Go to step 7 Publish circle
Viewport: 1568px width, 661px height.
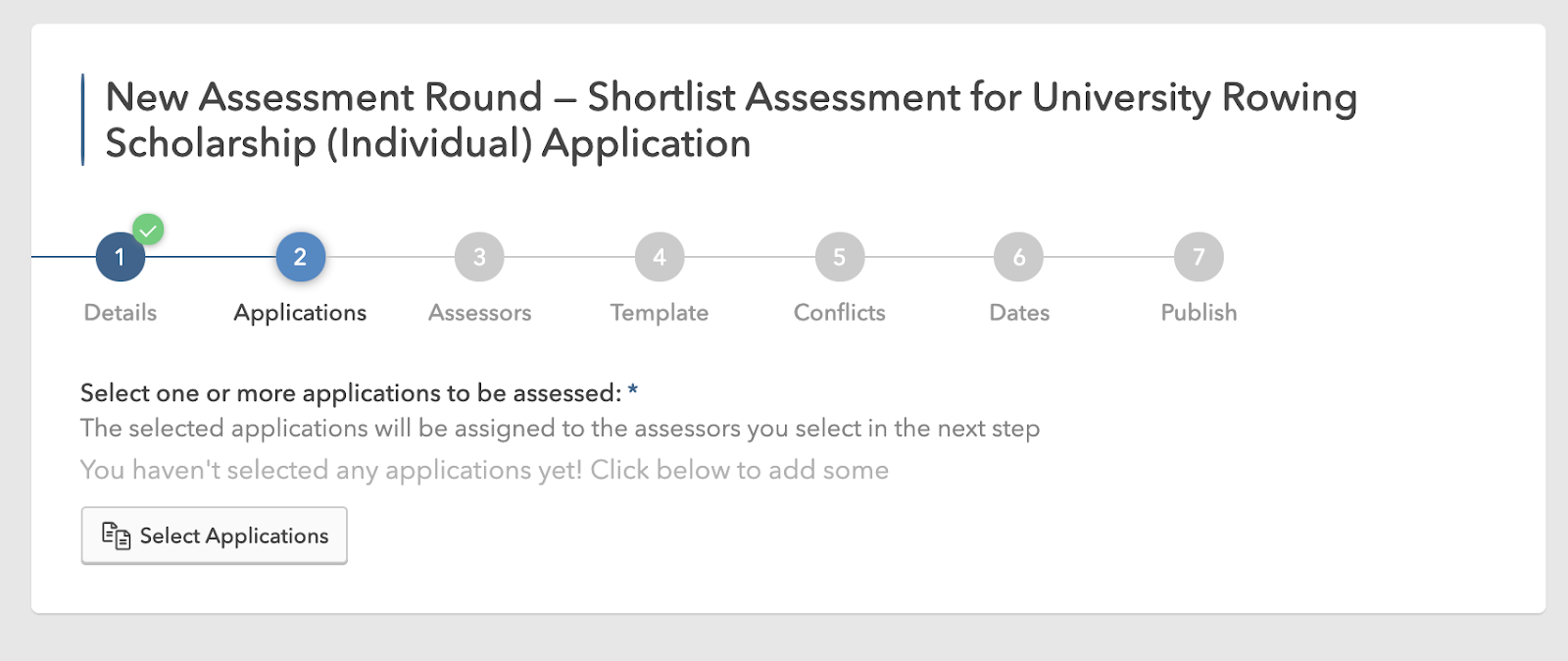pyautogui.click(x=1199, y=257)
